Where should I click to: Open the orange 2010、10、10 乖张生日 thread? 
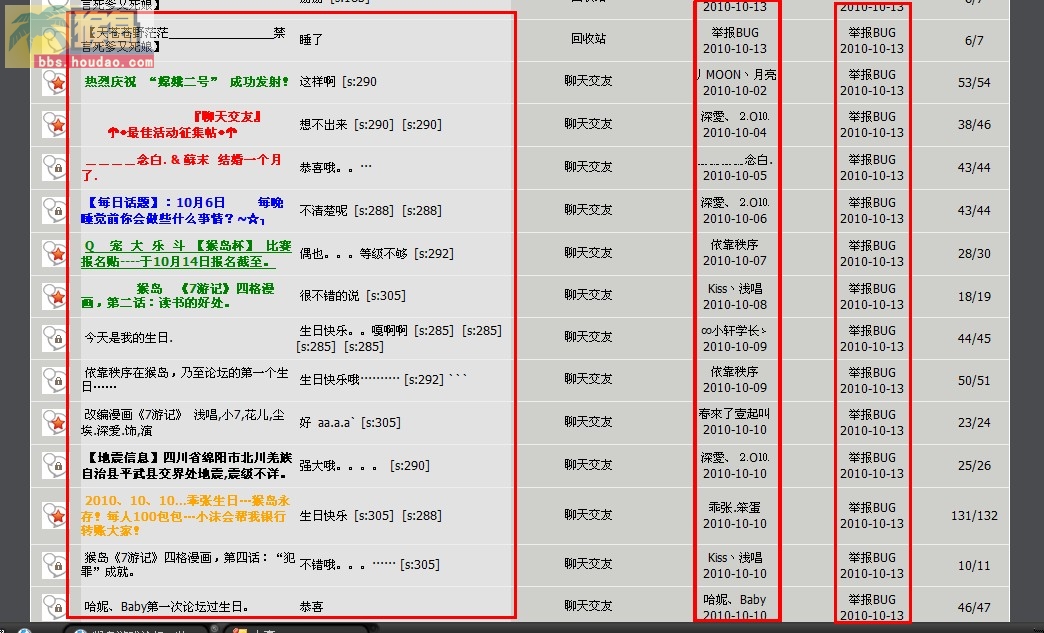pyautogui.click(x=186, y=515)
